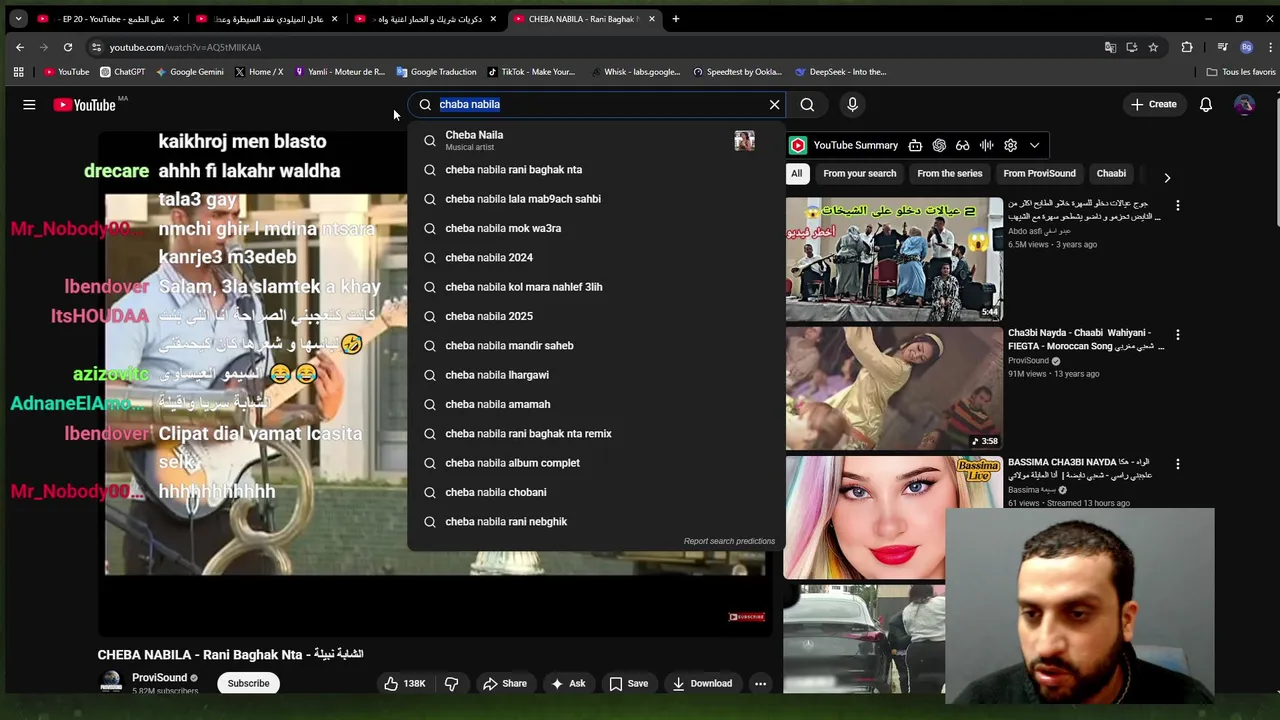Open the browser Extensions puzzle icon

1187,47
